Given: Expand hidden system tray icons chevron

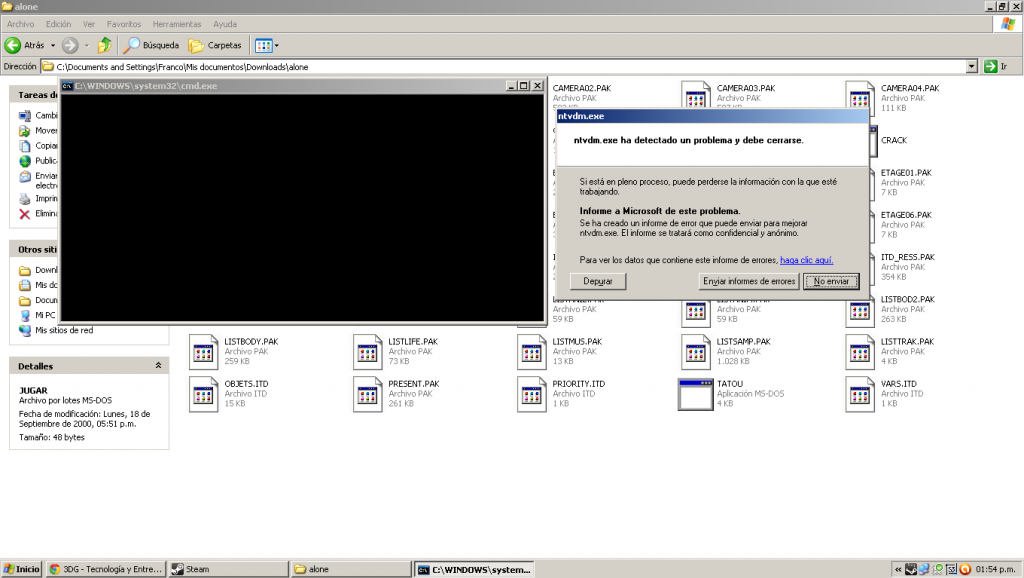Looking at the screenshot, I should 898,570.
